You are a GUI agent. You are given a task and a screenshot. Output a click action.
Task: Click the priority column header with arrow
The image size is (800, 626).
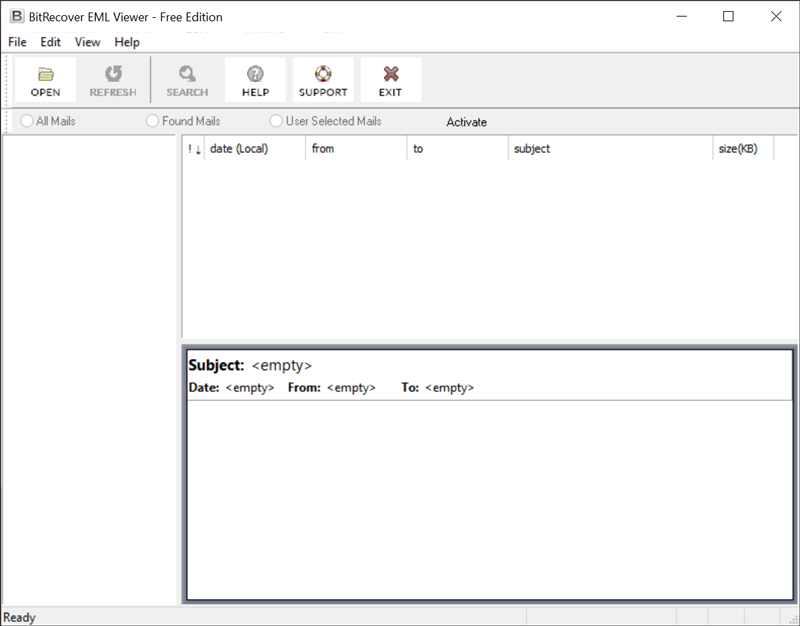(194, 148)
